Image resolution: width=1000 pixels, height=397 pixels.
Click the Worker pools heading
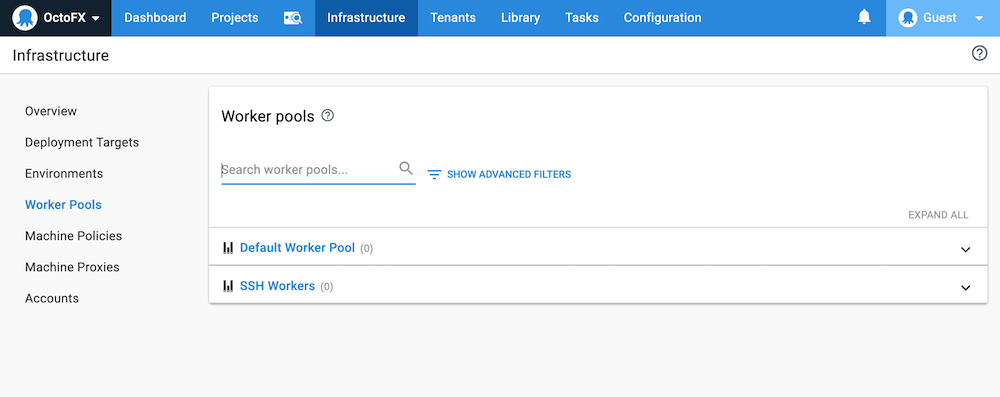[x=268, y=116]
